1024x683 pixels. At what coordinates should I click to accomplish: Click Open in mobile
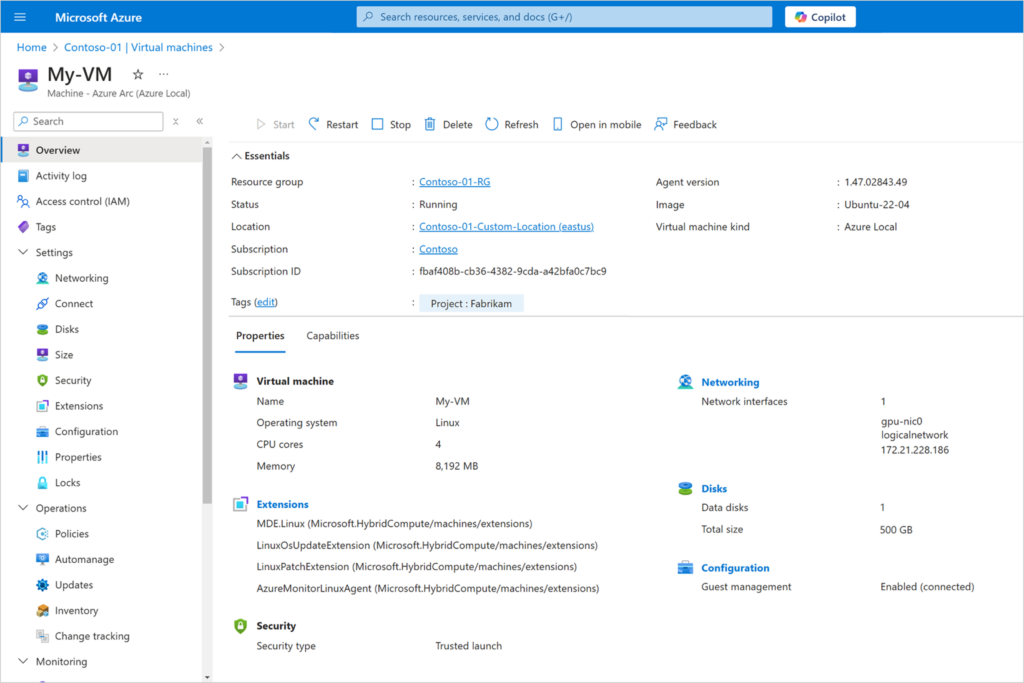coord(597,124)
